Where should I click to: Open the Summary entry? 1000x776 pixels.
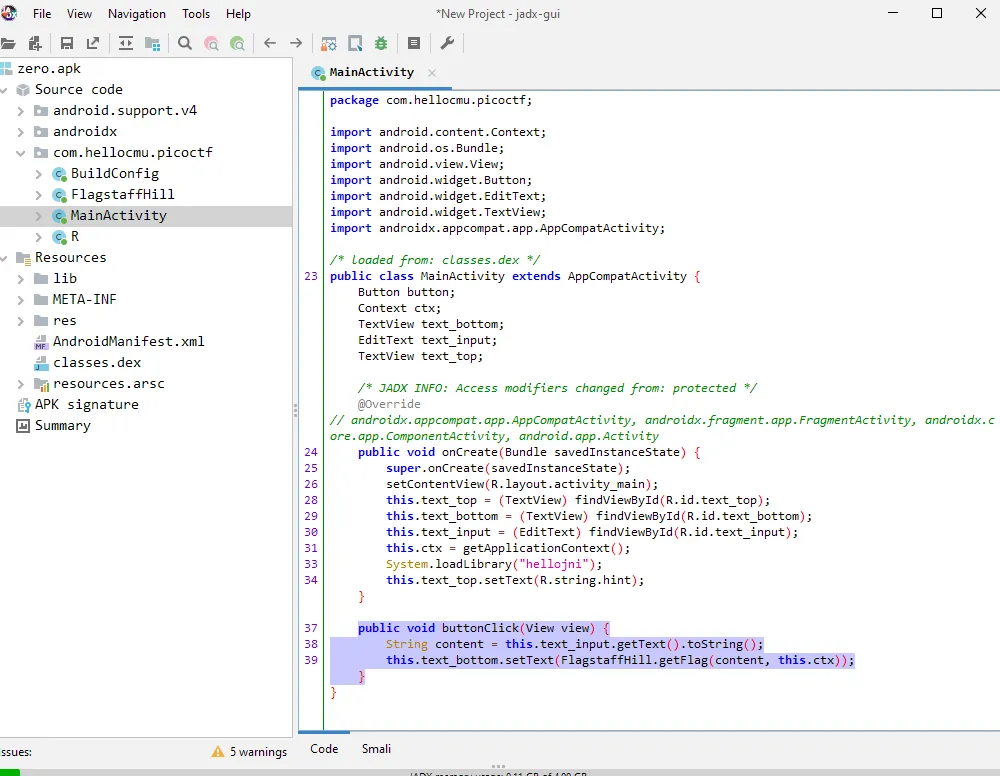click(x=62, y=425)
